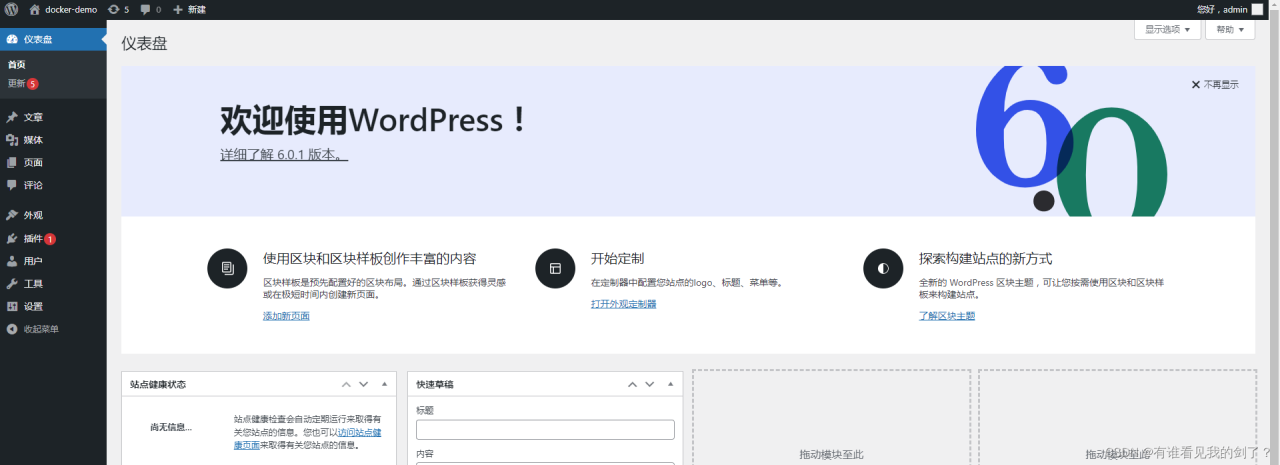The width and height of the screenshot is (1280, 465).
Task: Click the 外观 paintbrush icon in sidebar
Action: click(12, 215)
